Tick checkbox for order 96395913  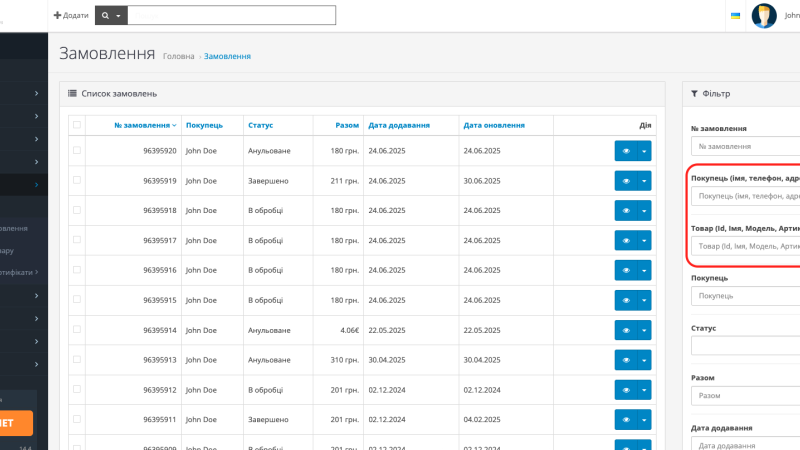(x=77, y=359)
